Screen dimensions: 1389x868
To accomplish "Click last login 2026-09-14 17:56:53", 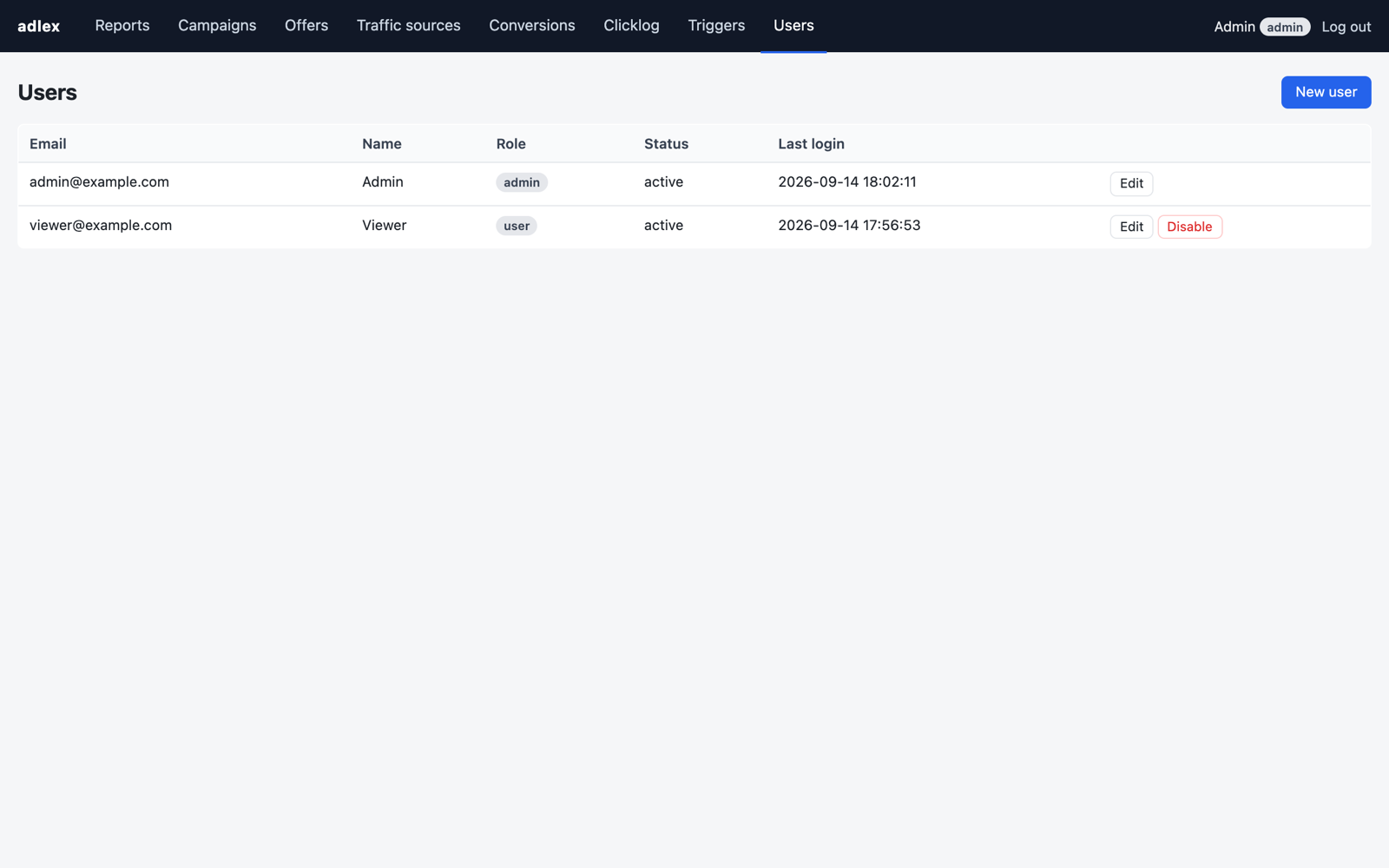I will click(x=849, y=226).
